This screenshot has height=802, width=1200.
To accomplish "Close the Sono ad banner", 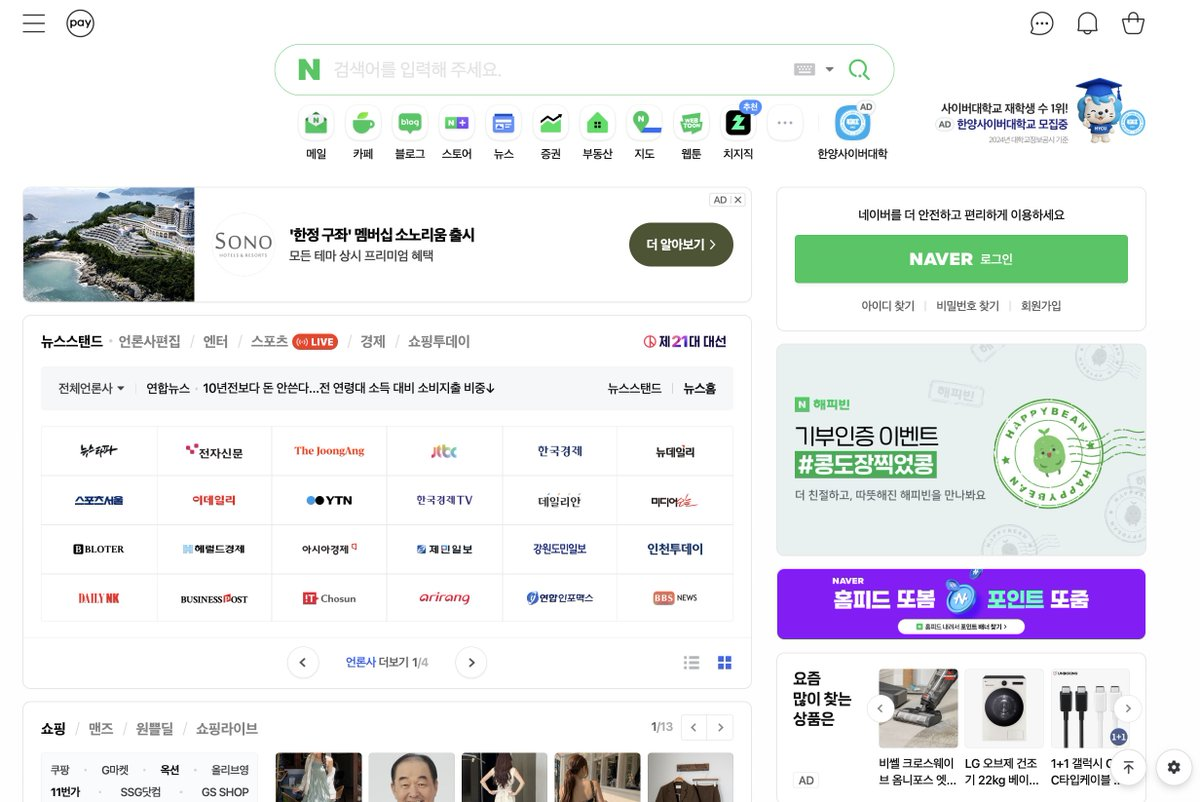I will (738, 200).
